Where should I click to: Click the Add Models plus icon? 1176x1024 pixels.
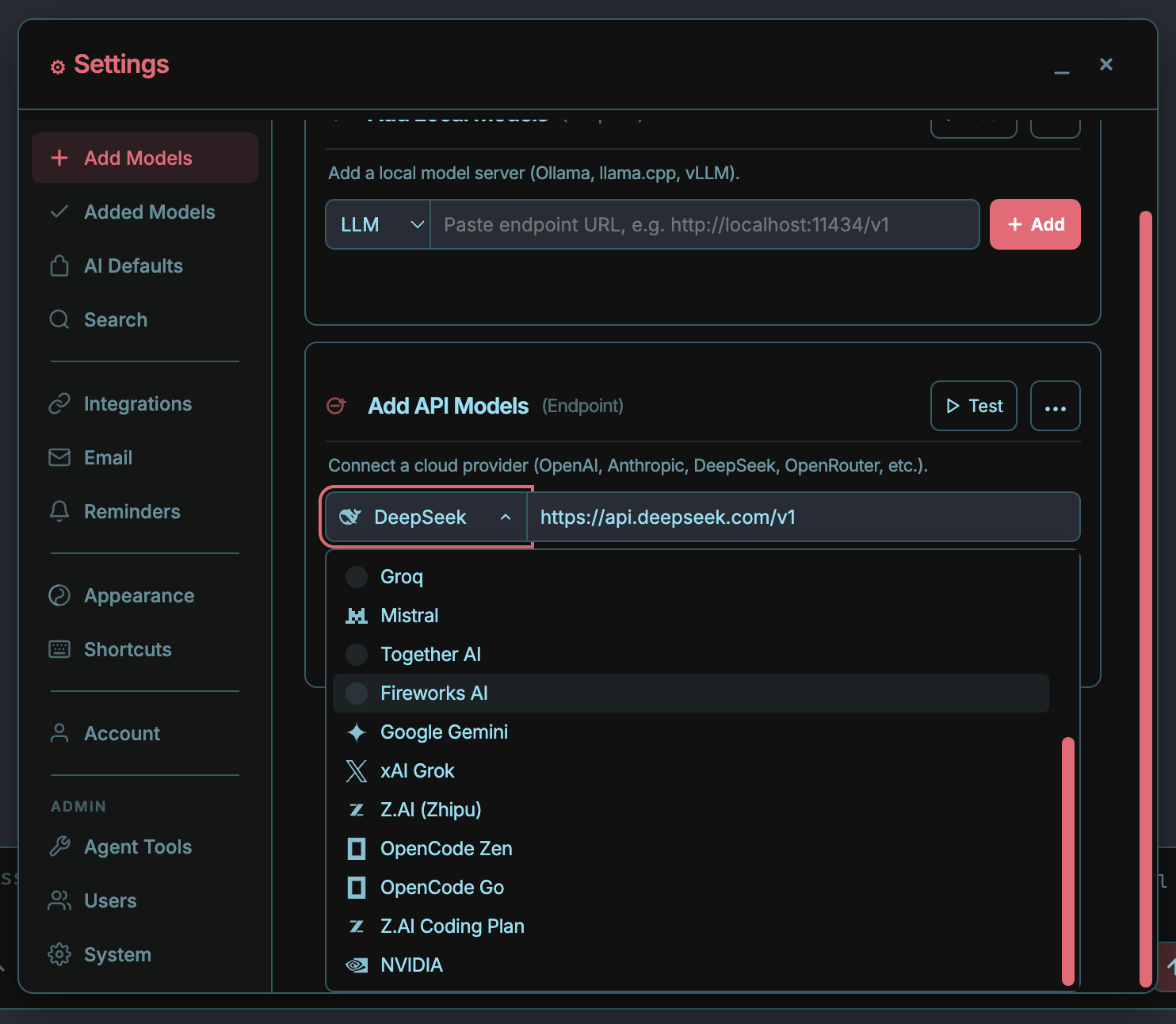(x=59, y=158)
